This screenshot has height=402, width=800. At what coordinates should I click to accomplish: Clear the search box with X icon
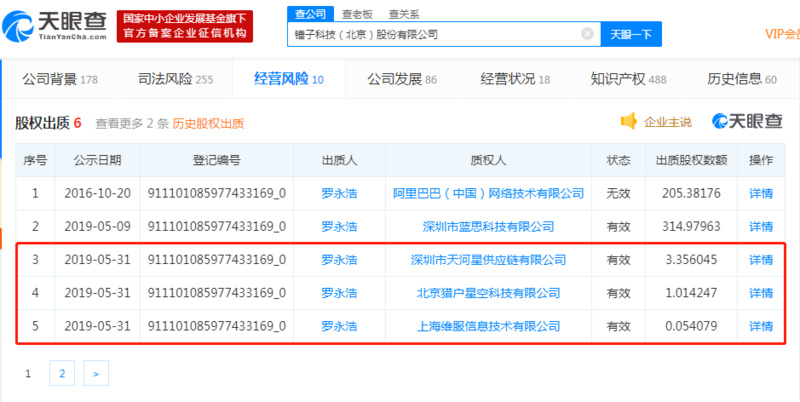(587, 34)
